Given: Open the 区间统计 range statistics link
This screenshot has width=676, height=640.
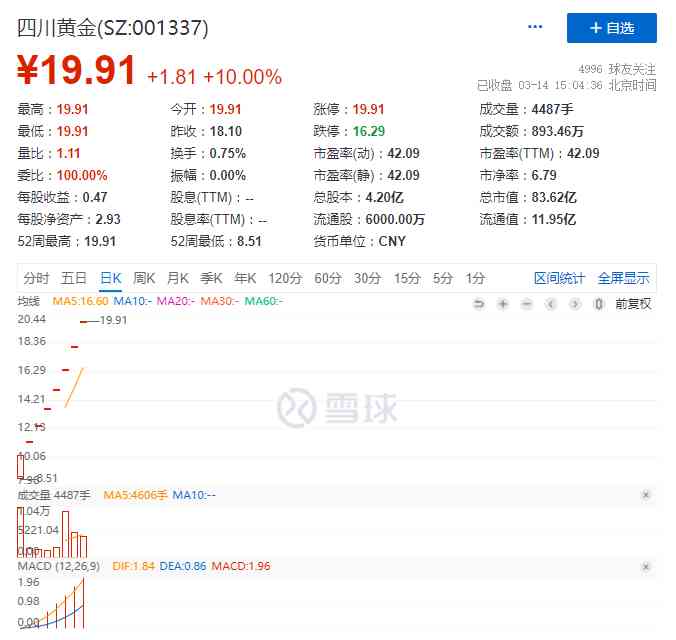Looking at the screenshot, I should 559,278.
